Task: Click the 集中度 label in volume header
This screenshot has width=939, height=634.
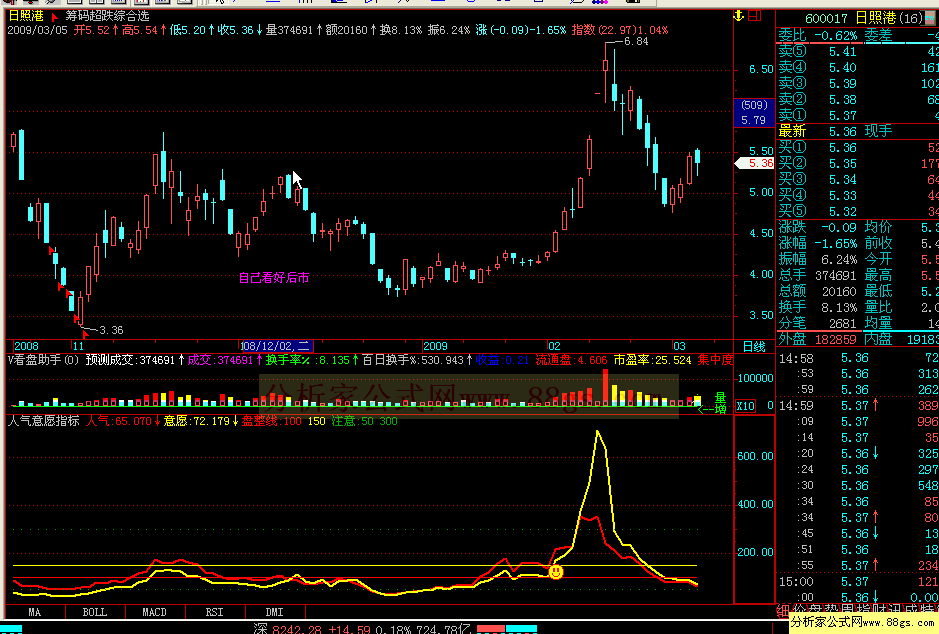Action: [x=715, y=360]
